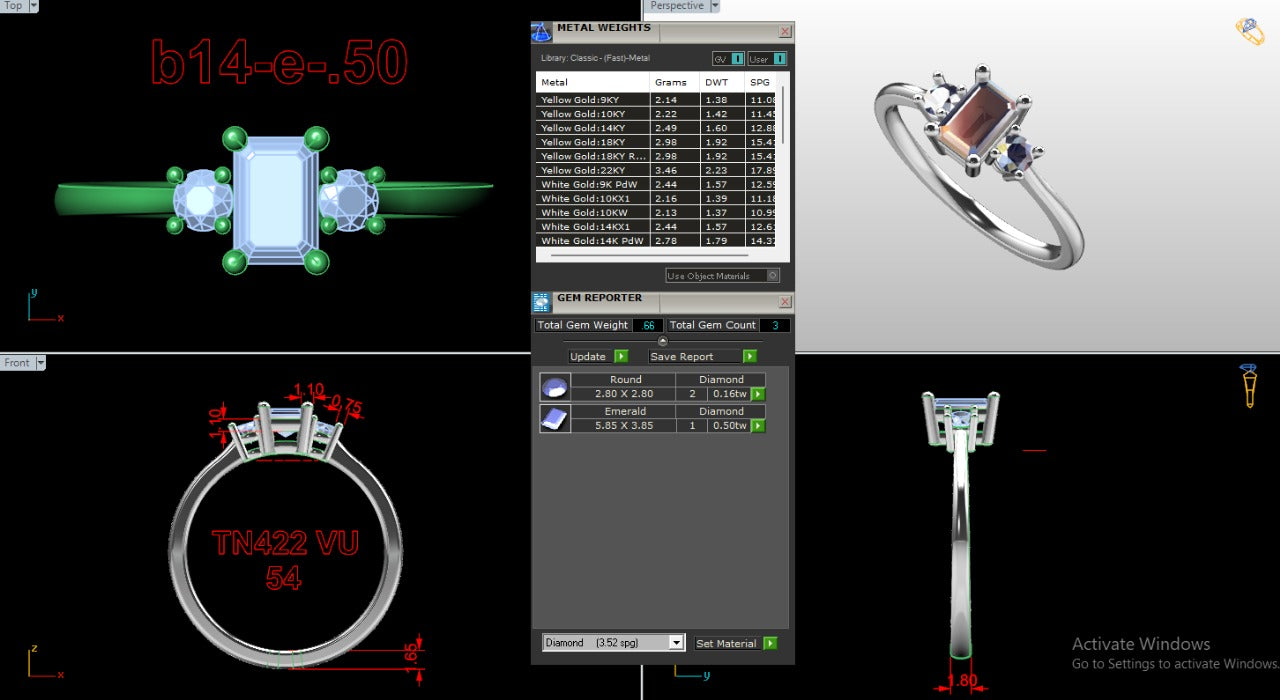1280x700 pixels.
Task: Click the Metal column header
Action: (593, 82)
